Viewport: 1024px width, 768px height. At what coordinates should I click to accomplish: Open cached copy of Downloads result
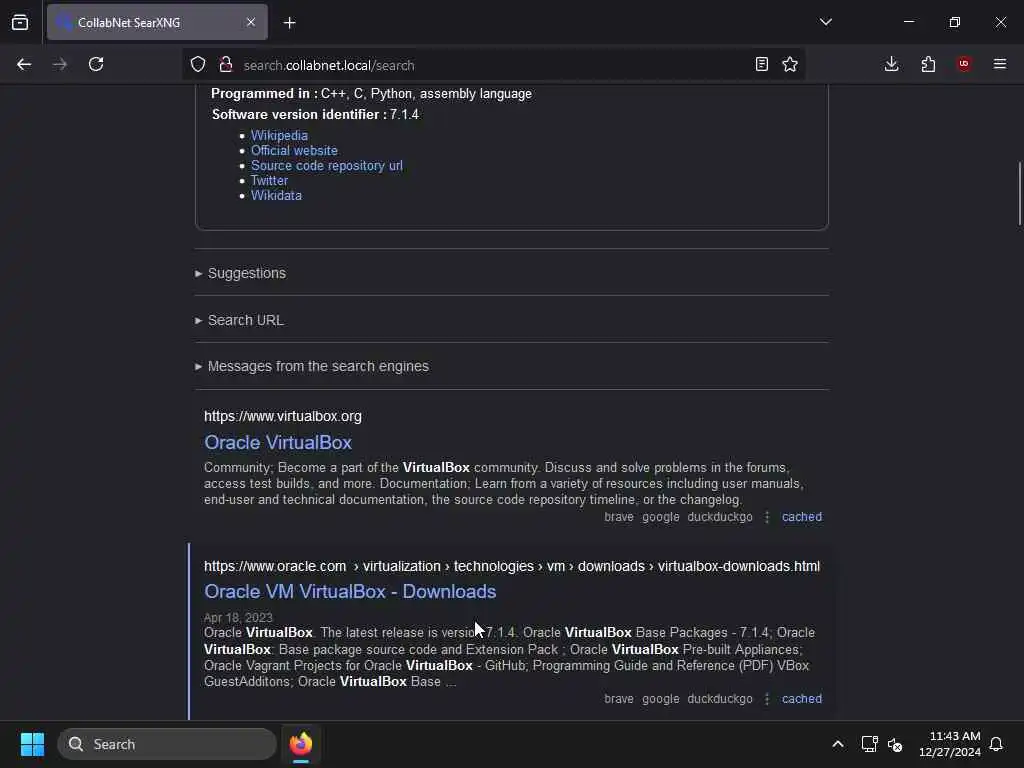click(802, 699)
